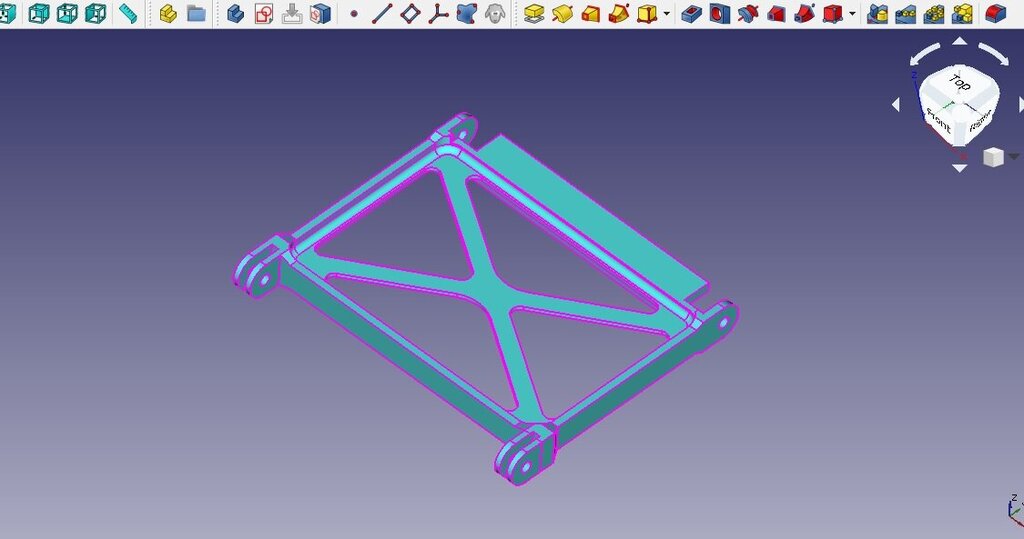Select the Pocket tool
This screenshot has width=1024, height=539.
tap(691, 13)
